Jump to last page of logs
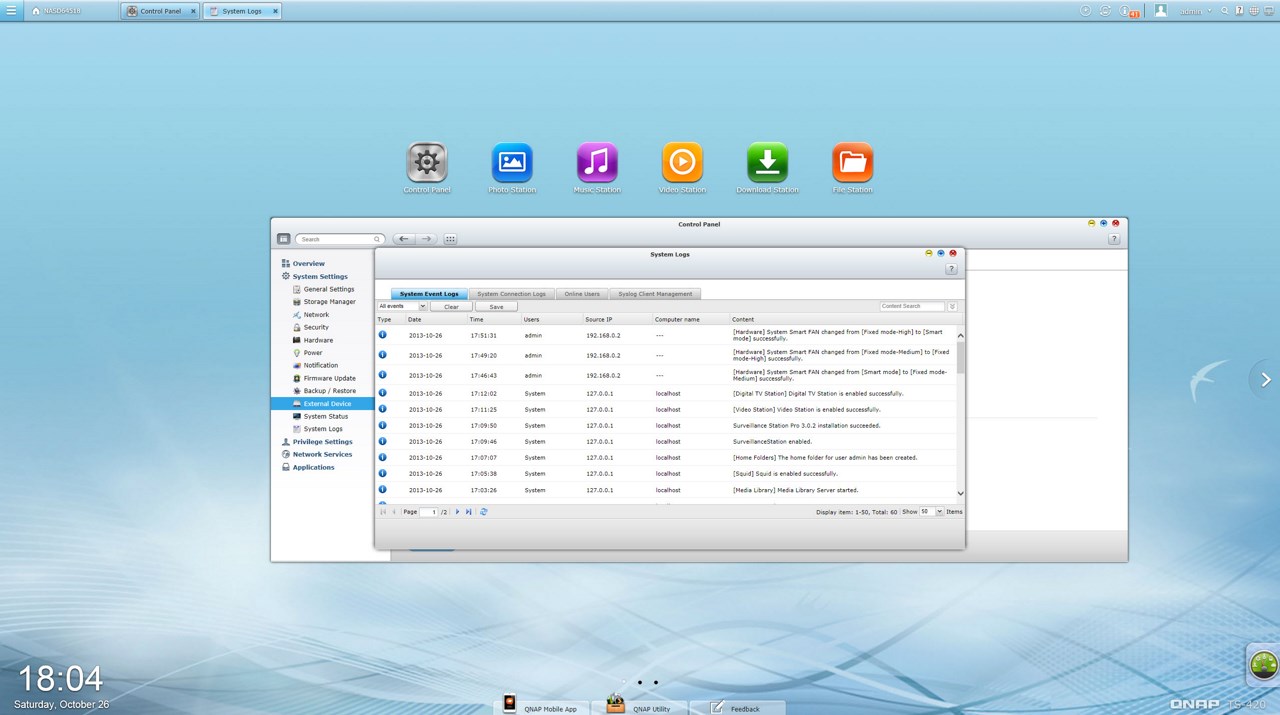 tap(468, 512)
